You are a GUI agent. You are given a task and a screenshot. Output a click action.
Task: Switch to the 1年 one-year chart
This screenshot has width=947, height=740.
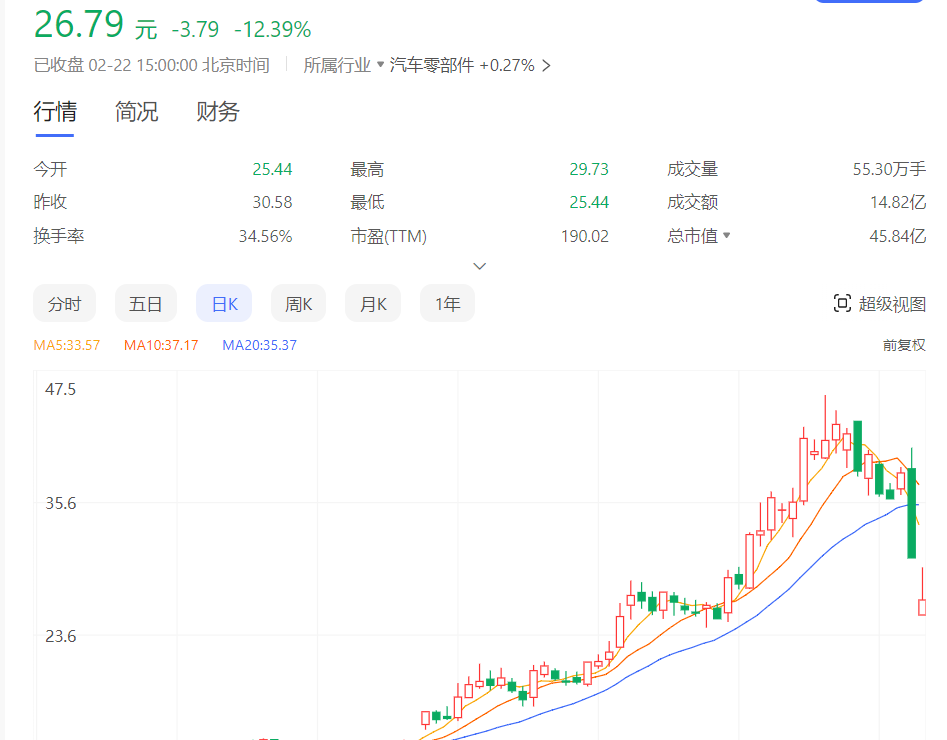tap(446, 302)
